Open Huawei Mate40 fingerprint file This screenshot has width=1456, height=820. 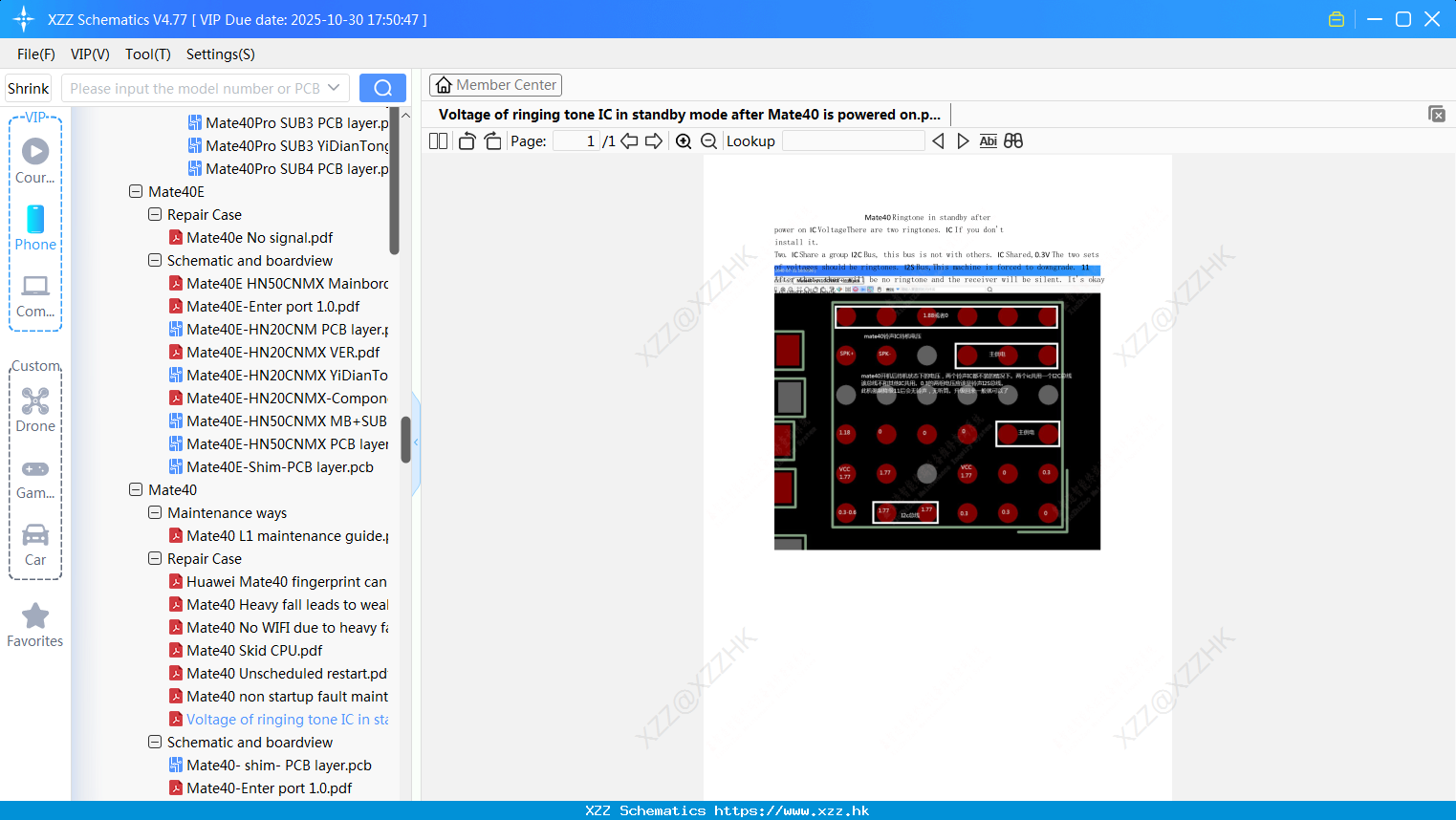pyautogui.click(x=278, y=581)
